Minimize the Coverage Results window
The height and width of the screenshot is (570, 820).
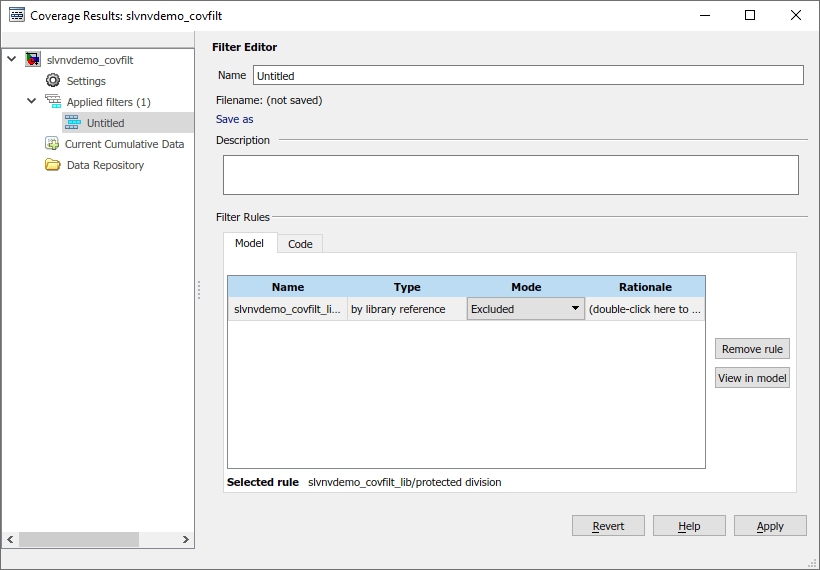point(705,15)
